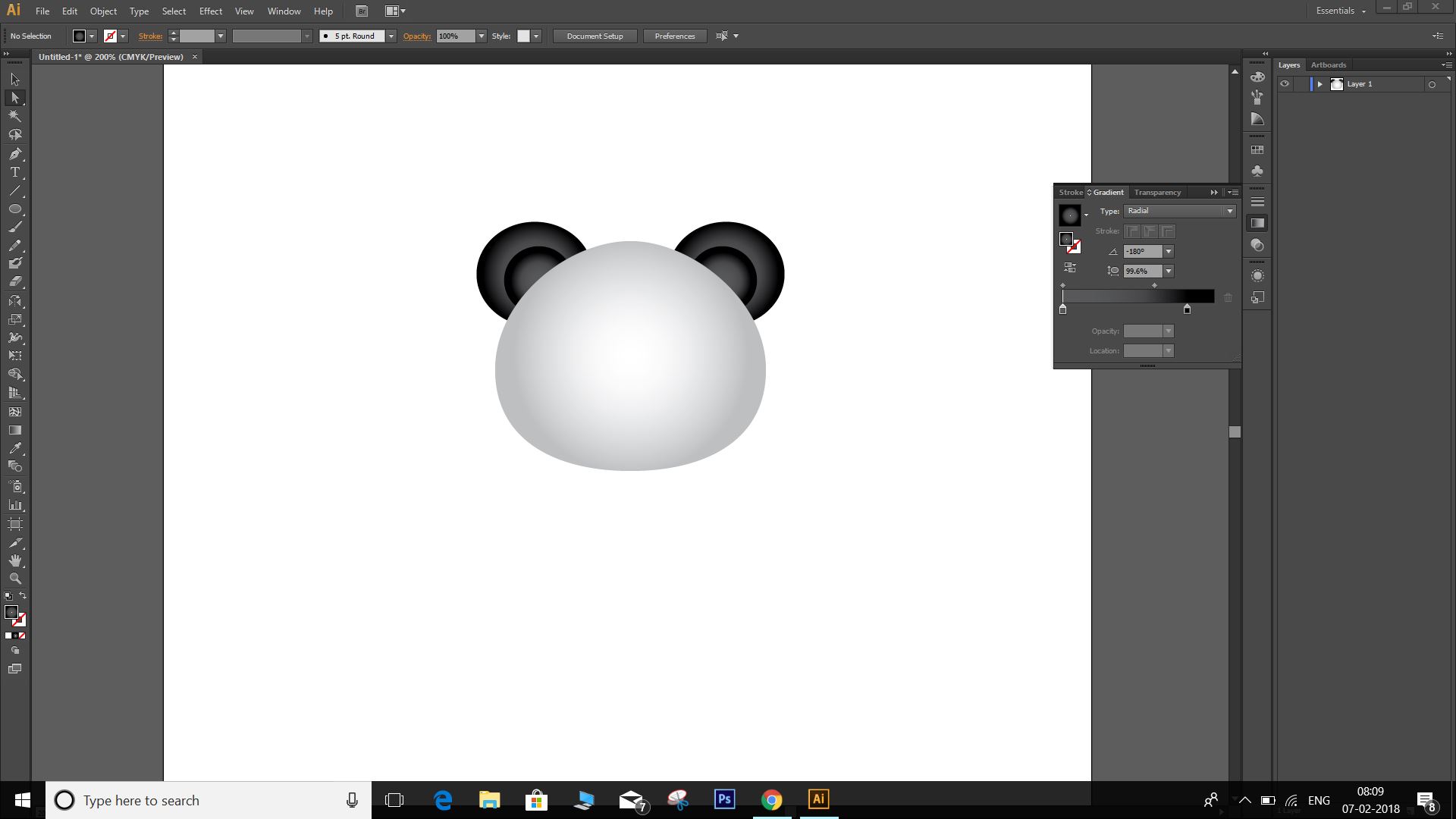Open the Opacity percentage dropdown
This screenshot has width=1456, height=819.
[482, 36]
